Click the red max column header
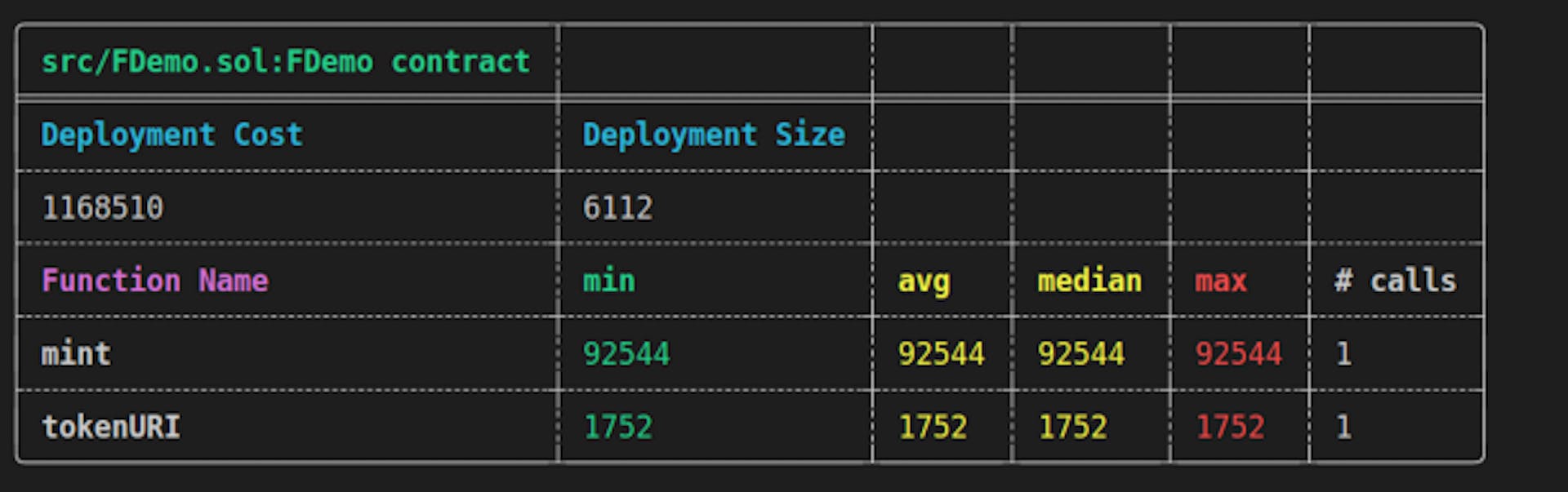Image resolution: width=1568 pixels, height=492 pixels. [x=1221, y=281]
